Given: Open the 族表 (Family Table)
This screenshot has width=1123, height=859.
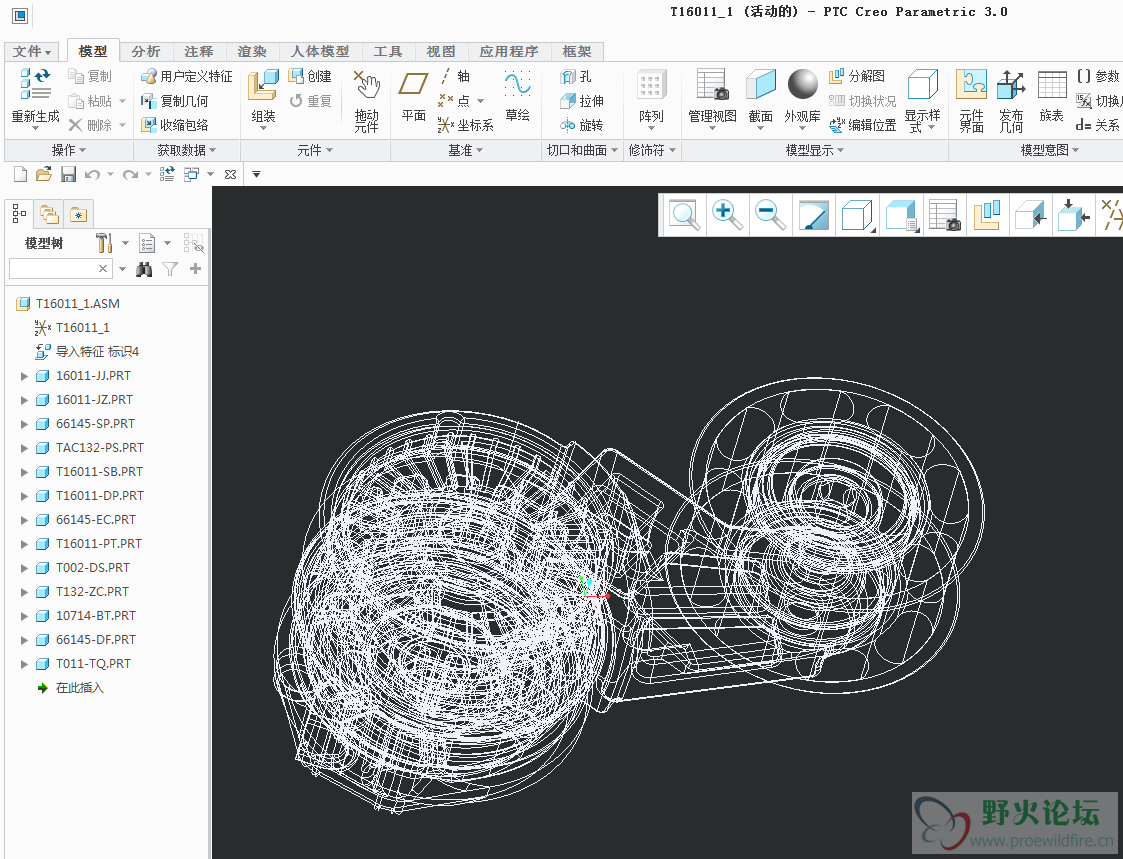Looking at the screenshot, I should coord(1051,96).
